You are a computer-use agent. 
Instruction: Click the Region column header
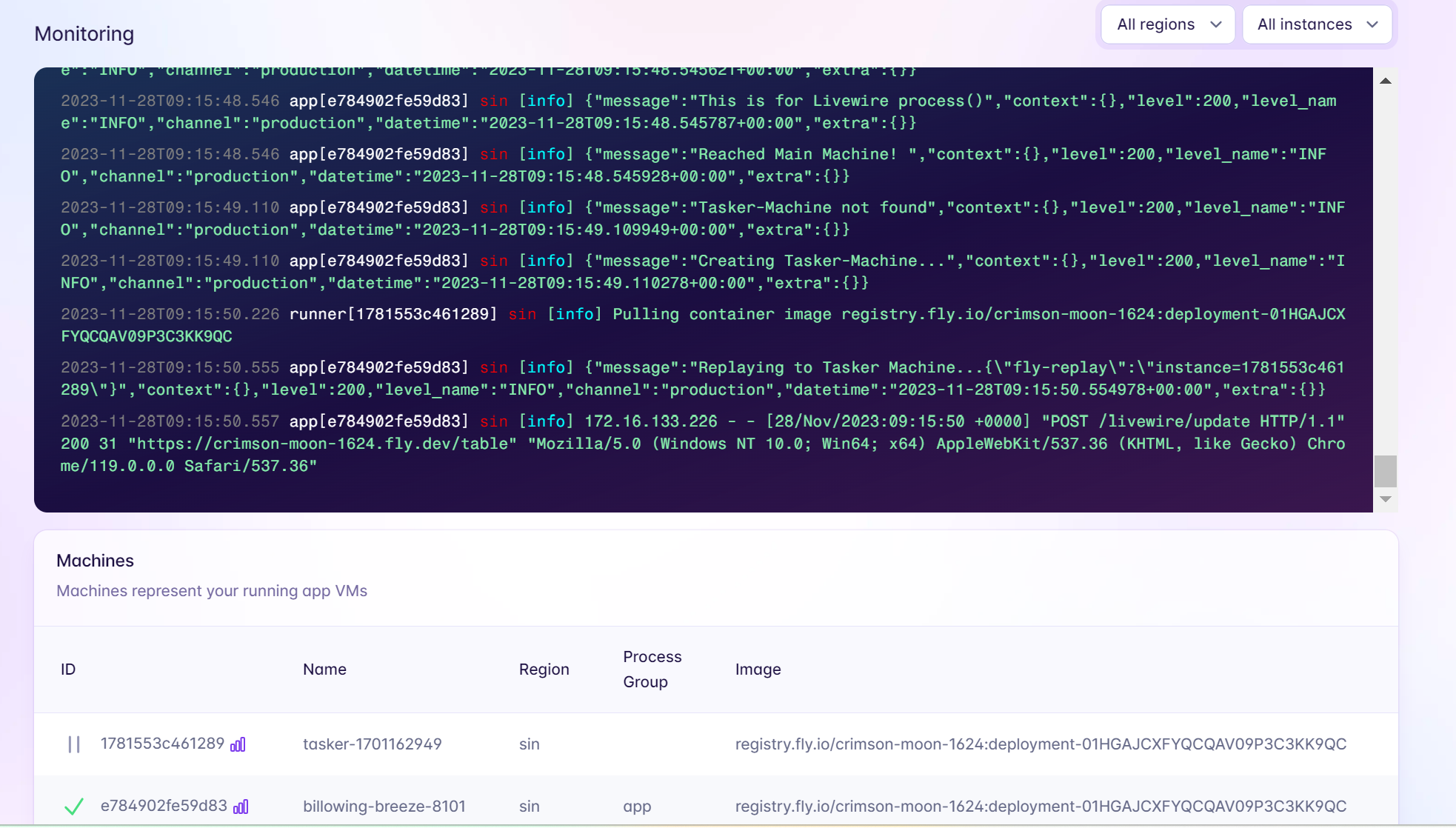[x=544, y=670]
